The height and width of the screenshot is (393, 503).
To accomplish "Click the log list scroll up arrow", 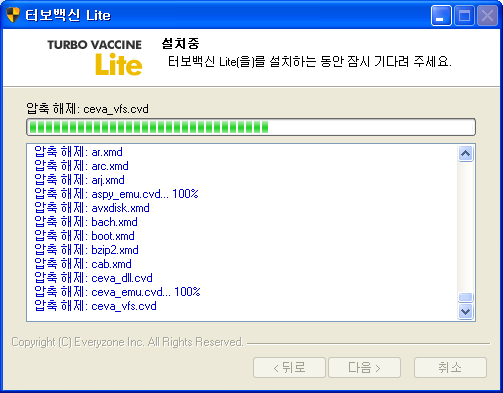I will pyautogui.click(x=465, y=154).
